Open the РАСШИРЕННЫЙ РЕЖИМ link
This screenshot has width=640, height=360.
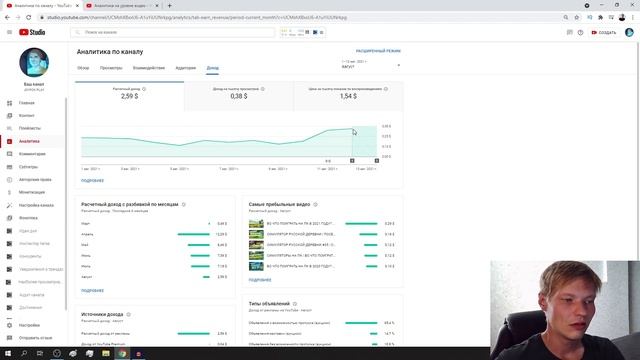coord(378,51)
